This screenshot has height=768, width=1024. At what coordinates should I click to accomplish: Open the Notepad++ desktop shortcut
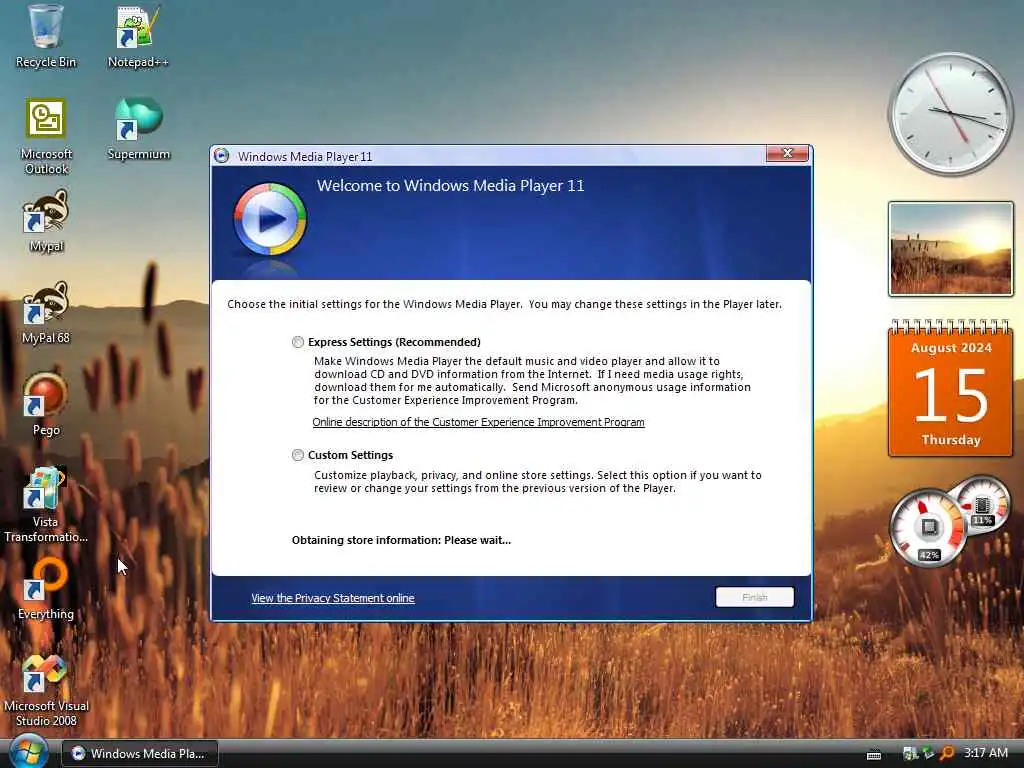click(x=138, y=37)
